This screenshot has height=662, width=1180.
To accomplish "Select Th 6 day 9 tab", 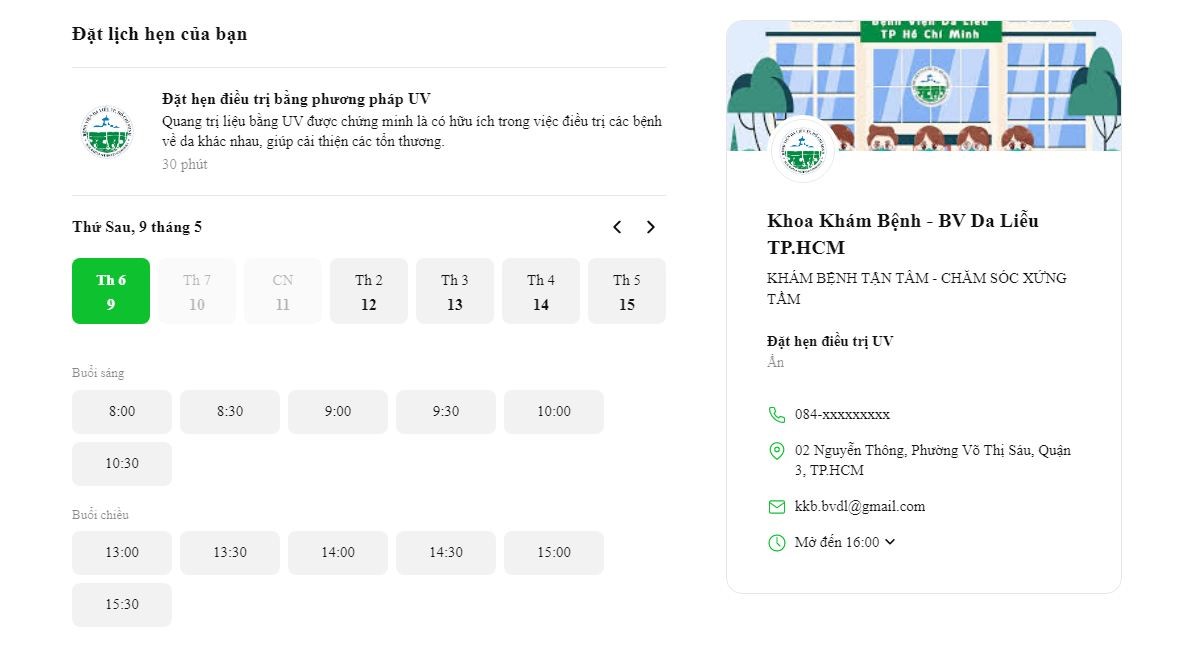I will click(111, 291).
